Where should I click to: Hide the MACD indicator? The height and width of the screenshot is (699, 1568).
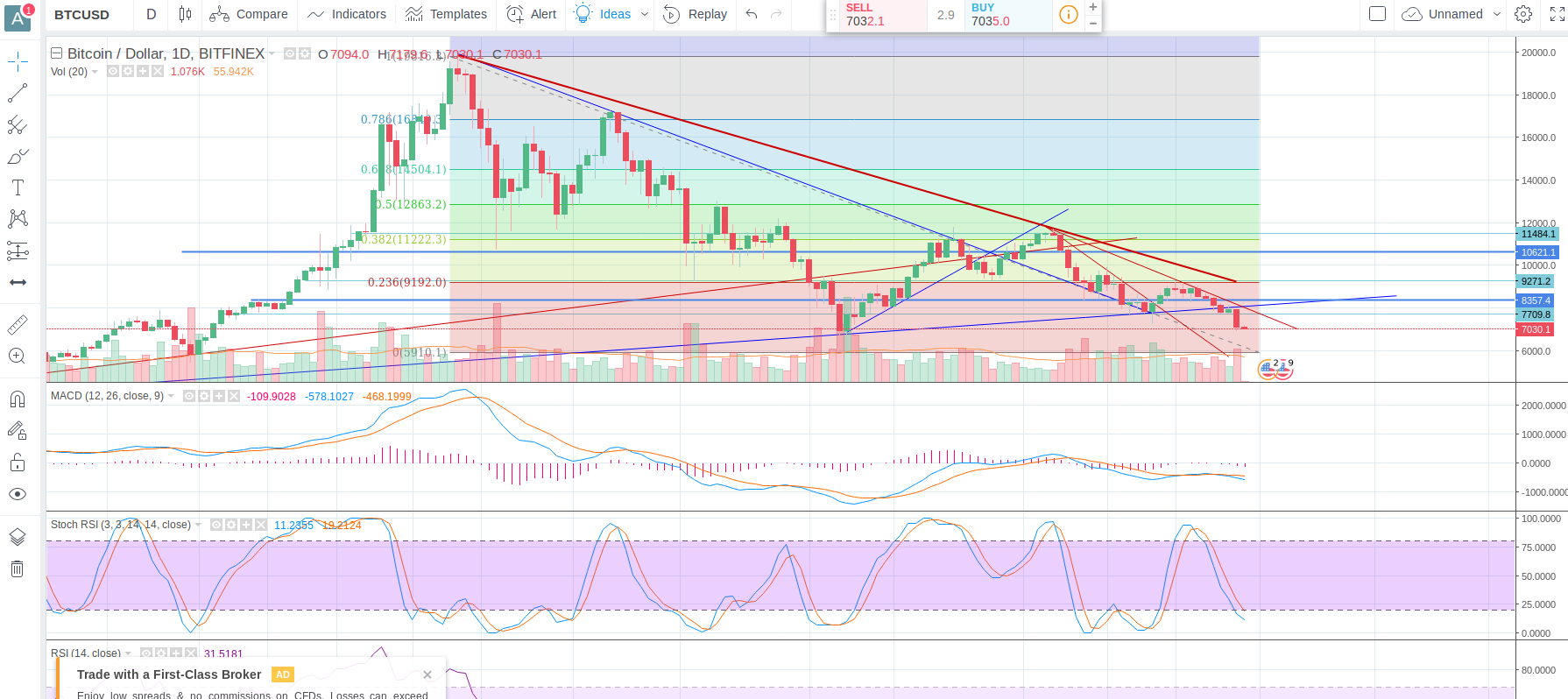pyautogui.click(x=189, y=396)
